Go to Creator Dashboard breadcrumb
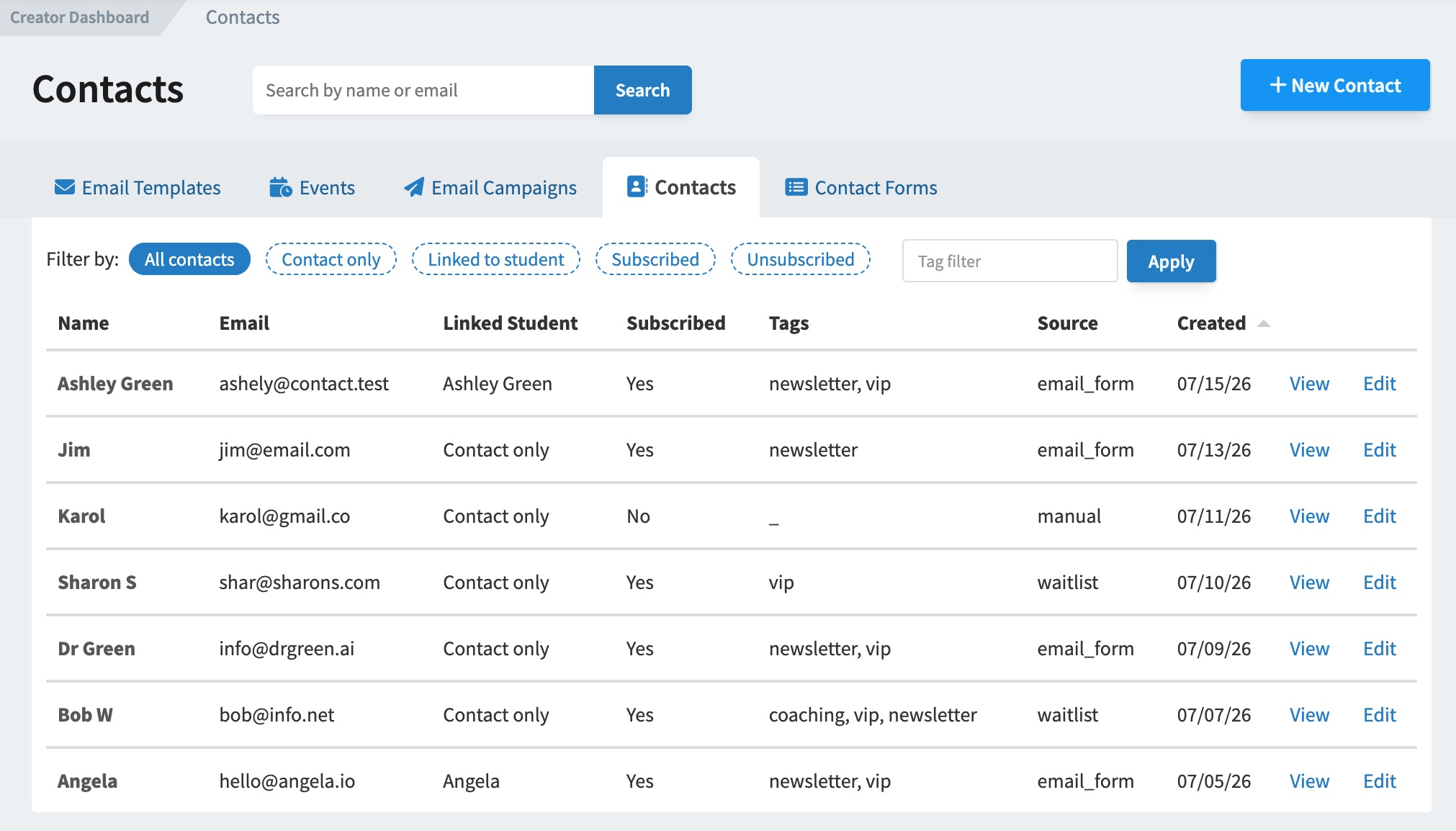1456x831 pixels. [80, 17]
